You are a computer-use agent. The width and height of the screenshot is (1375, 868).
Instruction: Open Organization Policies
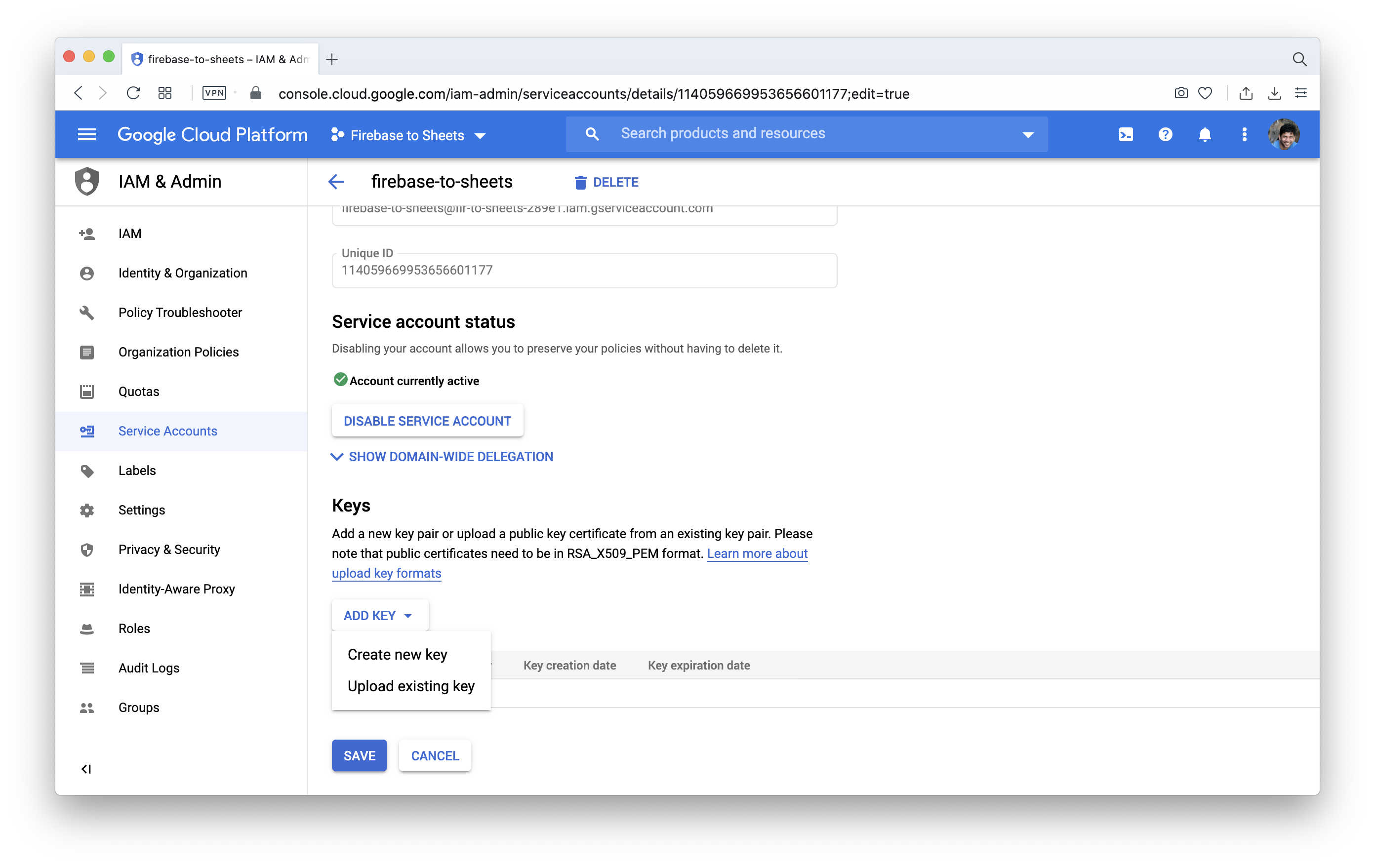(x=178, y=352)
